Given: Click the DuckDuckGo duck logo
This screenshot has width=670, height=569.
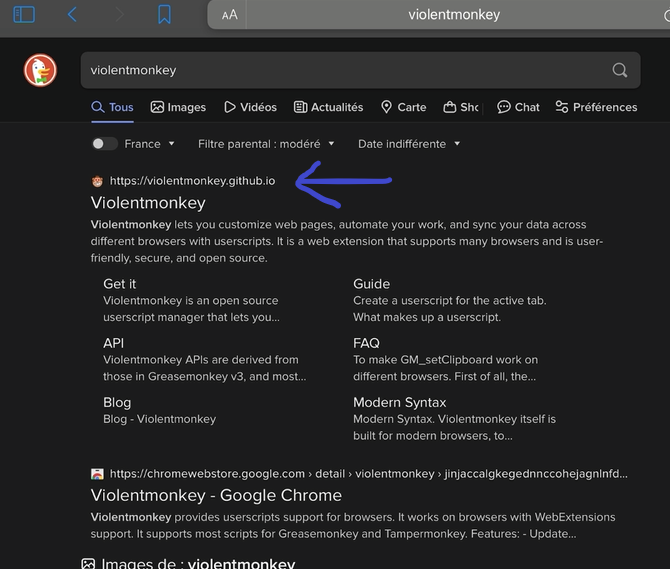Looking at the screenshot, I should (41, 70).
